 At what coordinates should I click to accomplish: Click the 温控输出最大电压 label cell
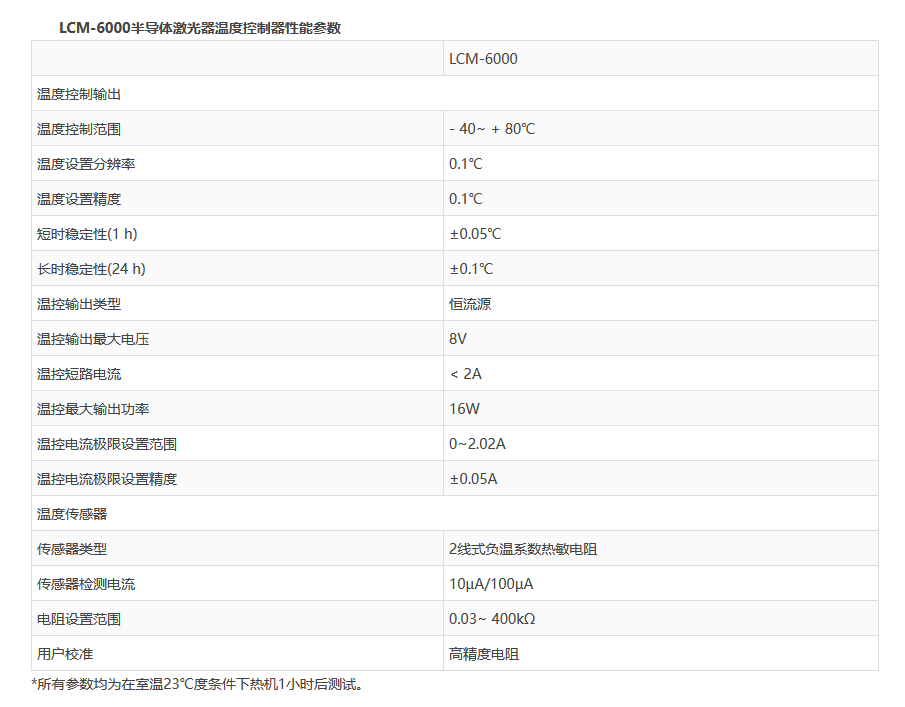pos(93,339)
